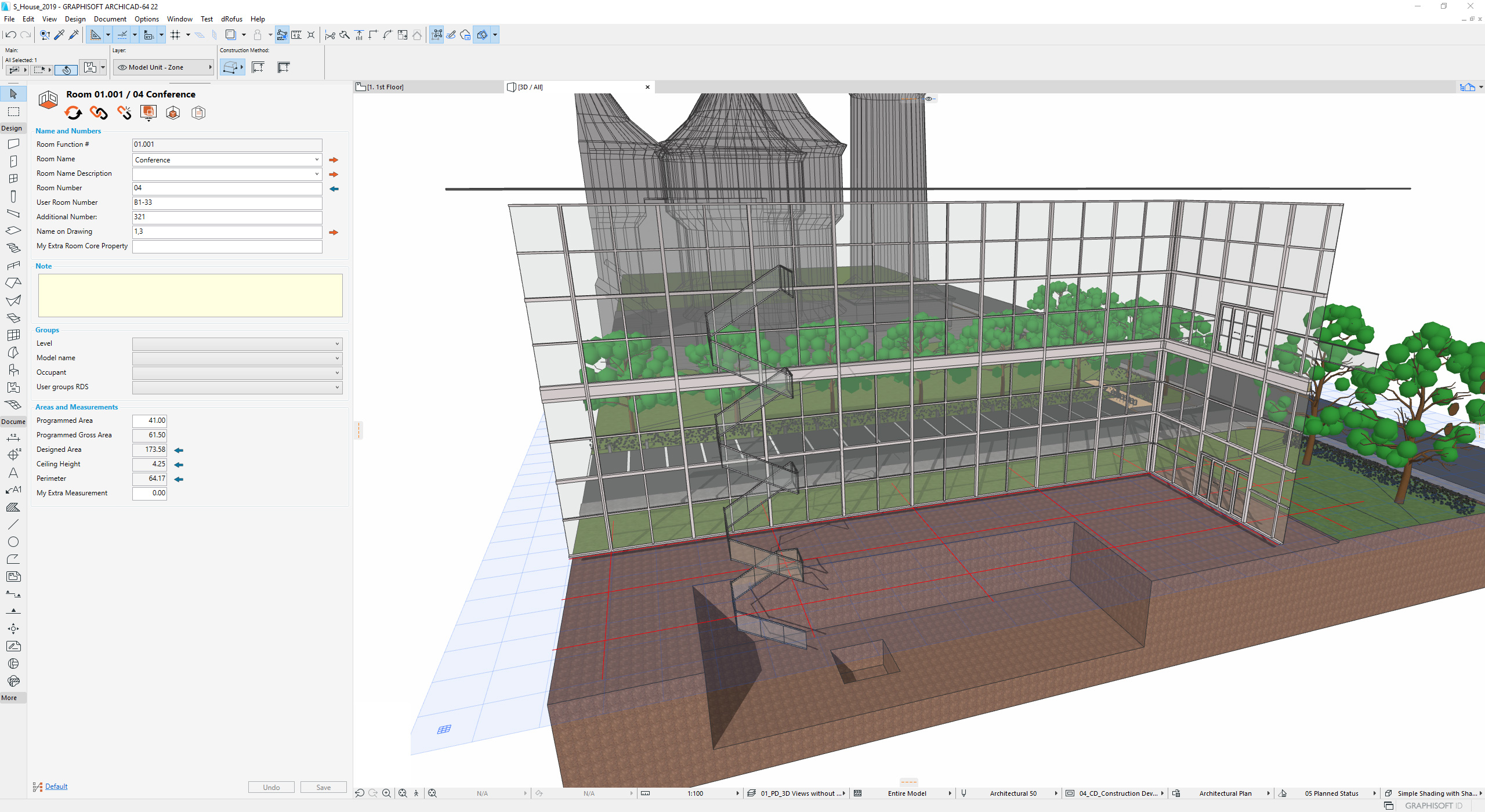The image size is (1485, 812).
Task: Click the orange link room icon
Action: pos(99,113)
